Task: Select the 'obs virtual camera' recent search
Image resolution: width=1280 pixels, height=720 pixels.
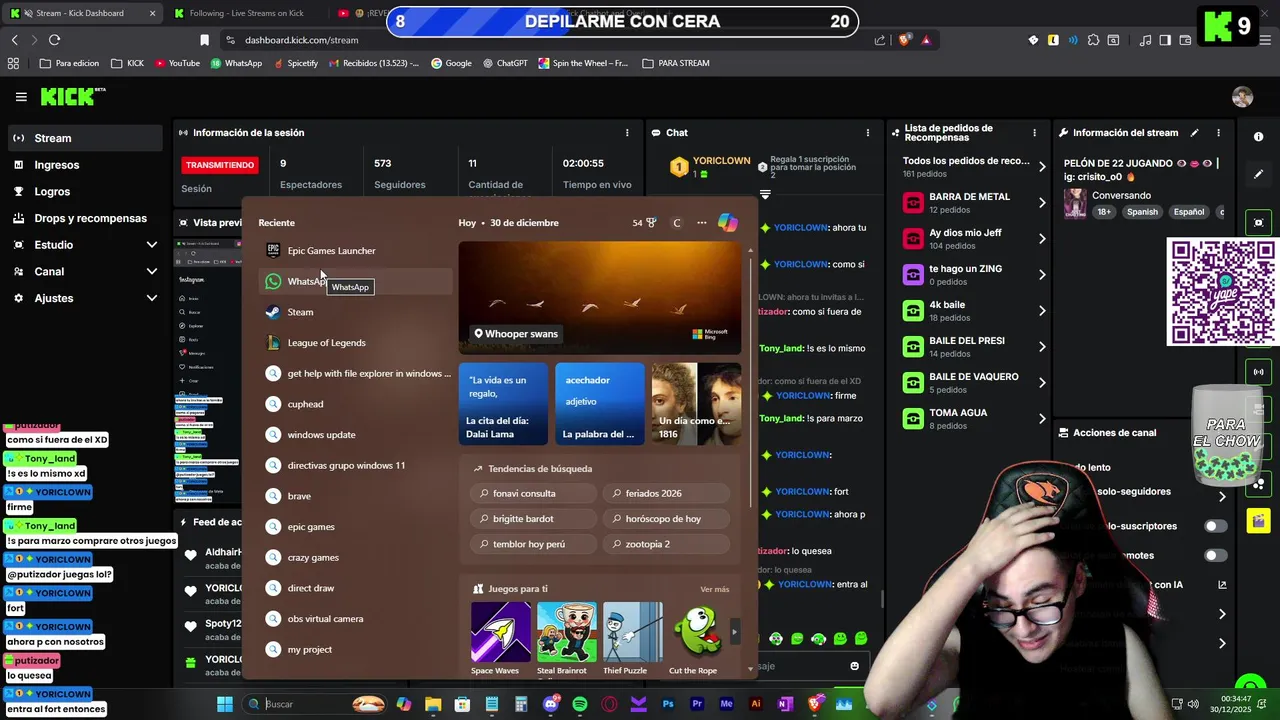Action: coord(355,619)
